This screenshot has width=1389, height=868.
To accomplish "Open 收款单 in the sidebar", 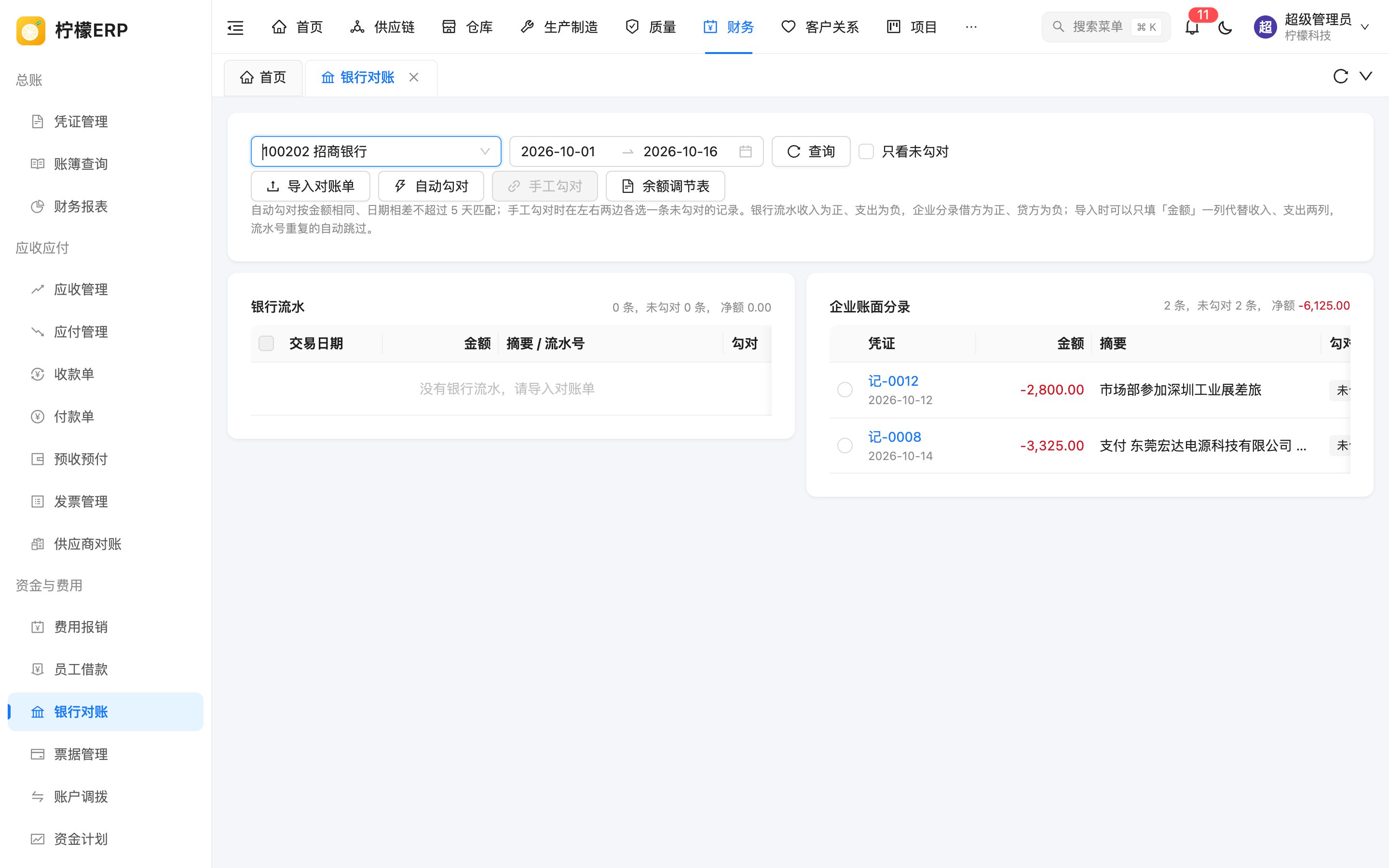I will (x=106, y=374).
